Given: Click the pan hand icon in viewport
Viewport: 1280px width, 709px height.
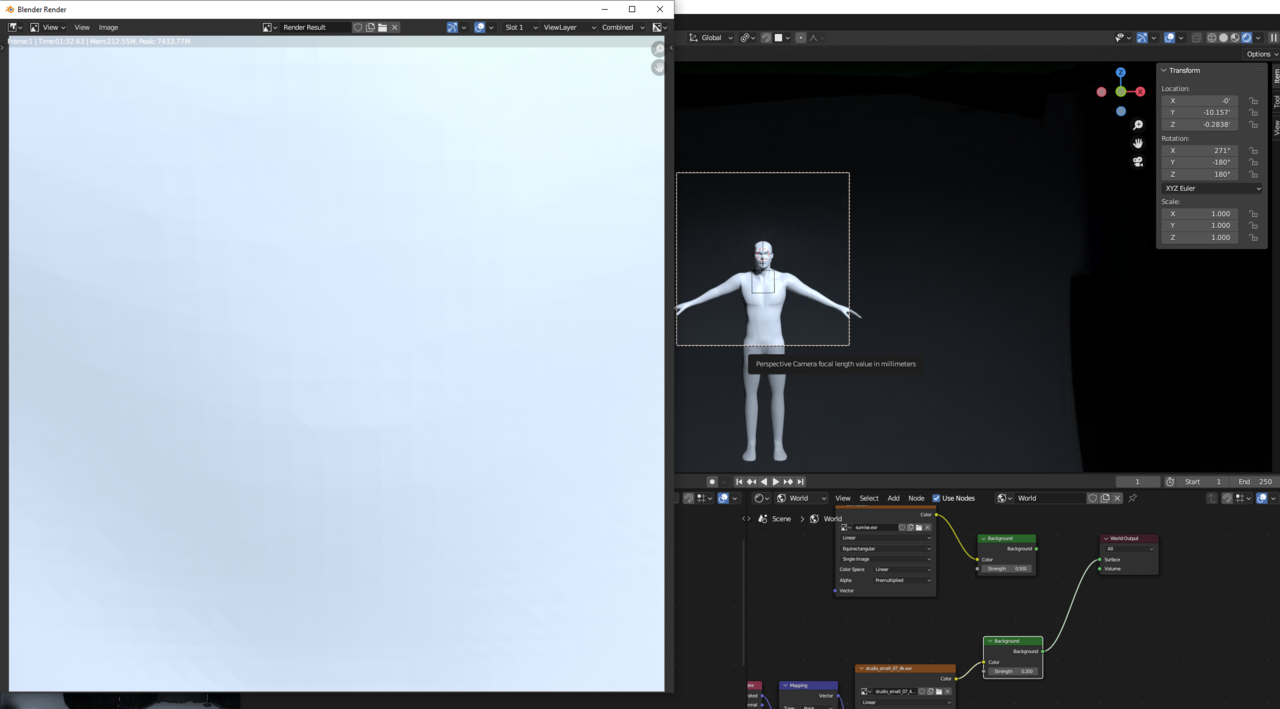Looking at the screenshot, I should (x=1138, y=143).
